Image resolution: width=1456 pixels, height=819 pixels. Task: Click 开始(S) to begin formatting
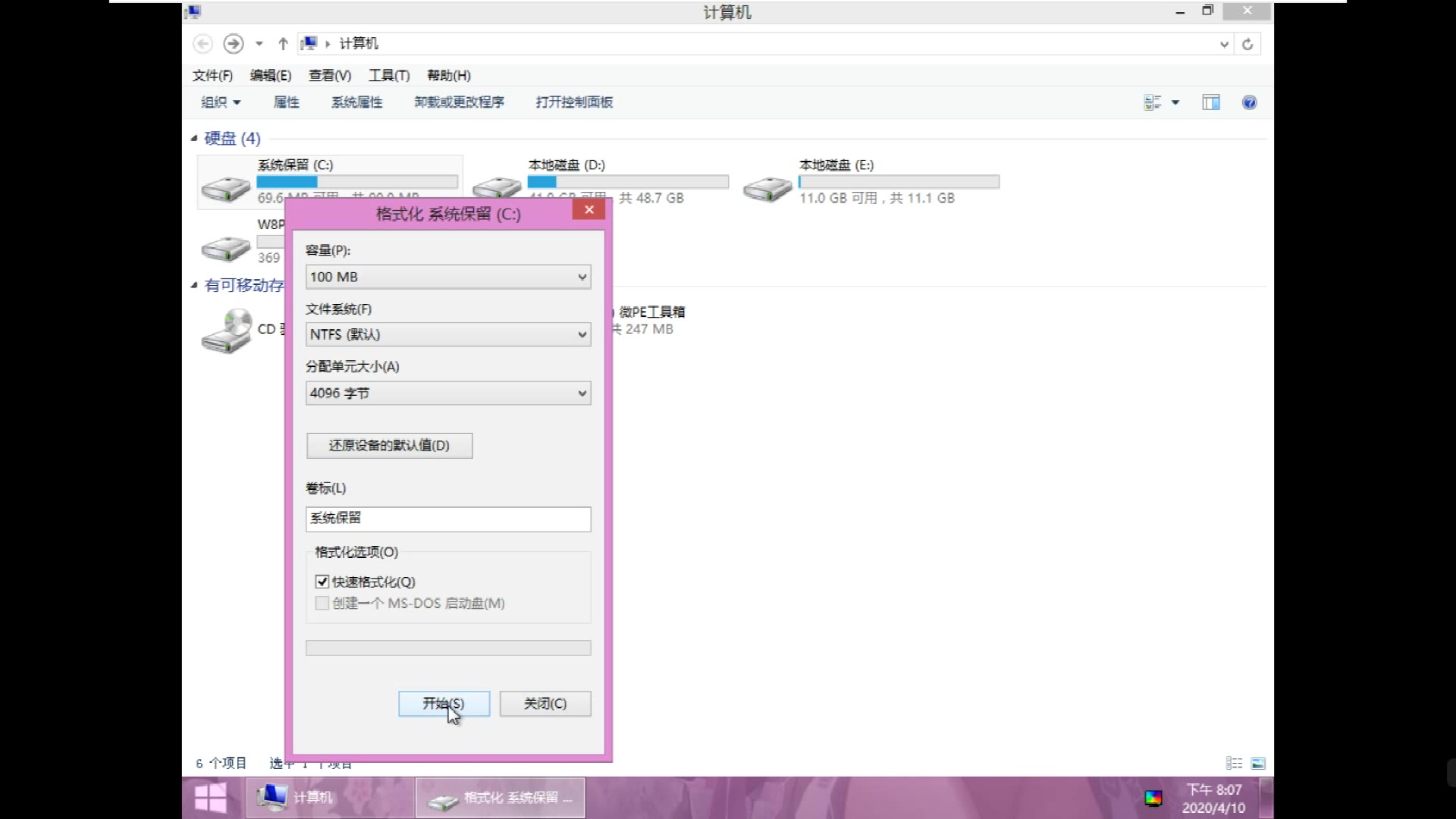pos(443,703)
